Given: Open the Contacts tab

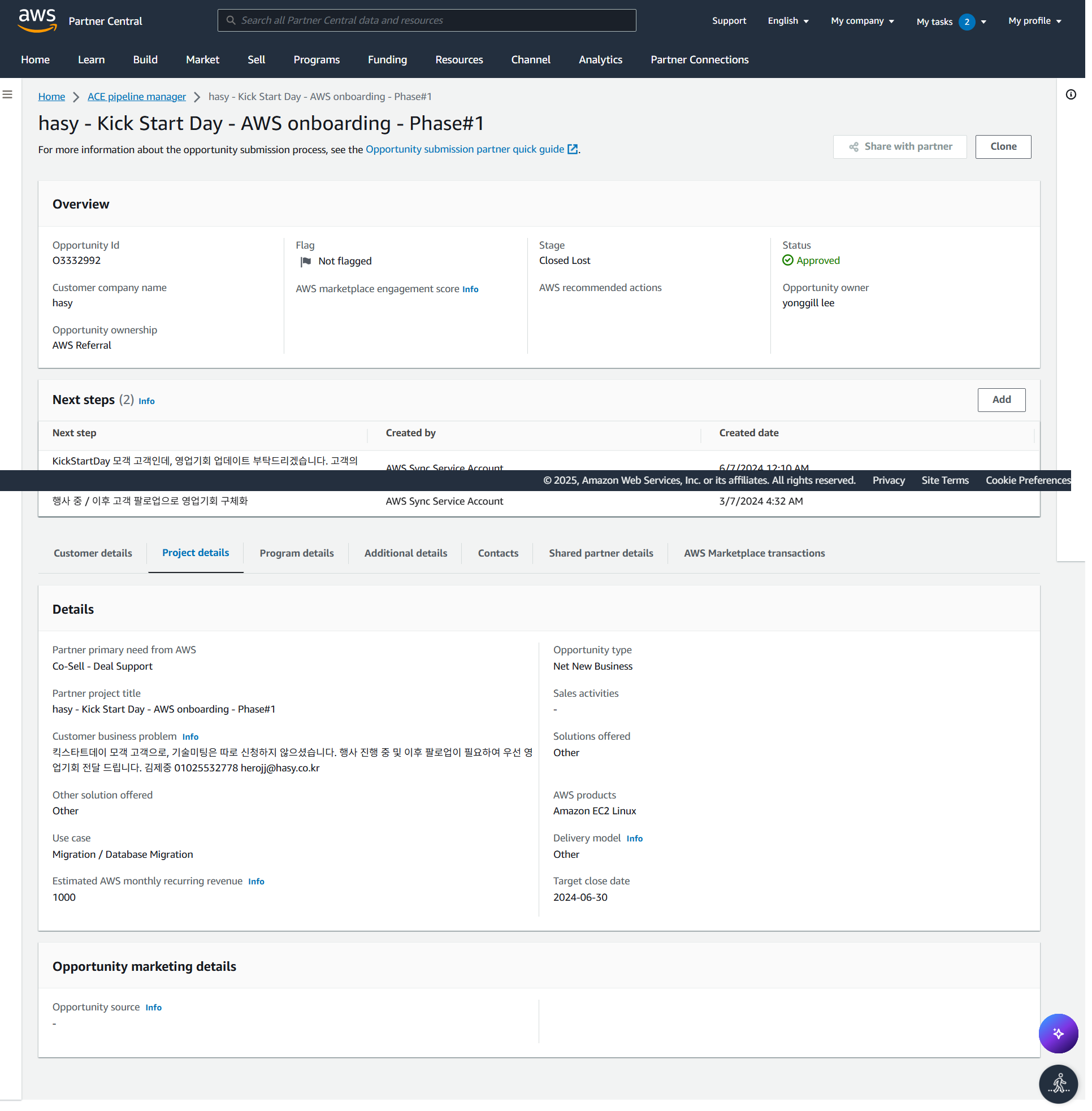Looking at the screenshot, I should [498, 553].
